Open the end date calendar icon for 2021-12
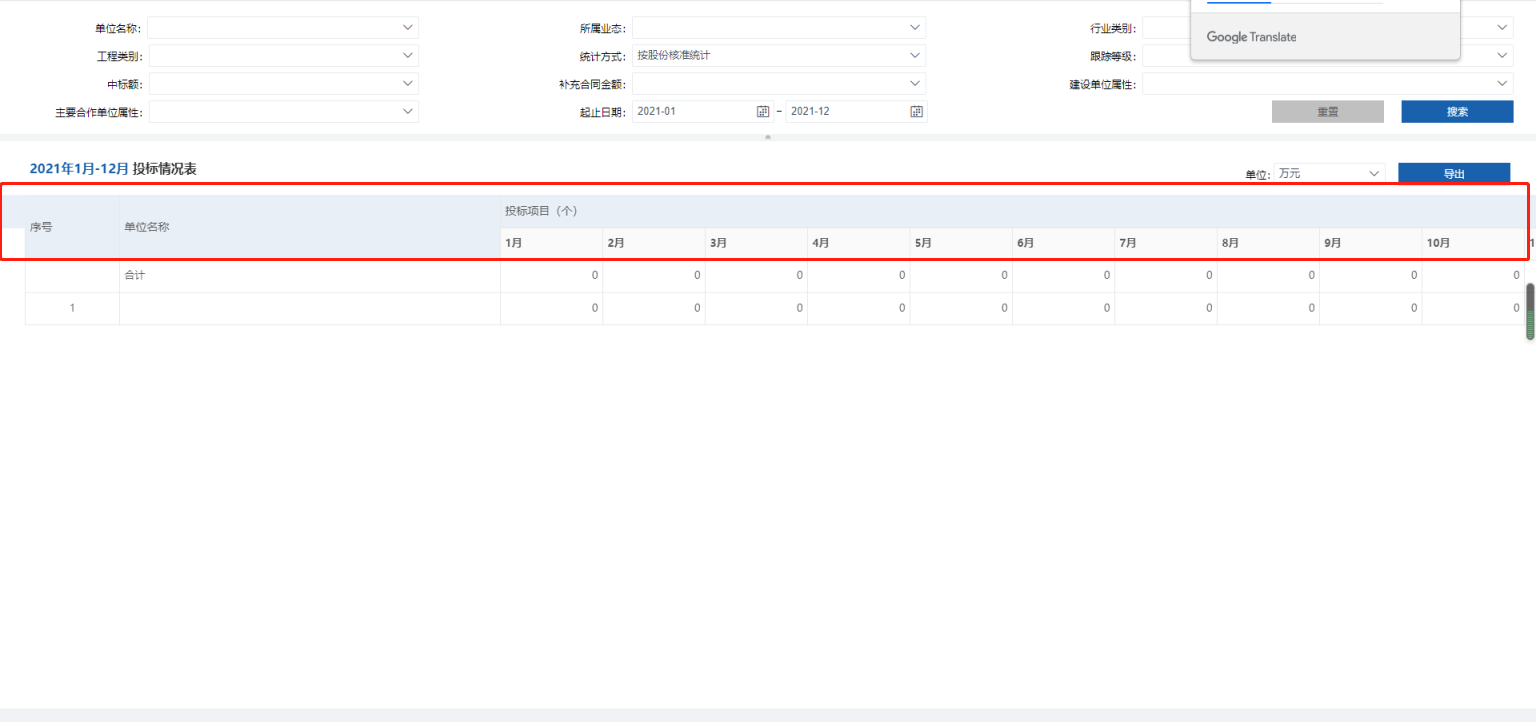Screen dimensions: 1536x722 click(x=916, y=112)
